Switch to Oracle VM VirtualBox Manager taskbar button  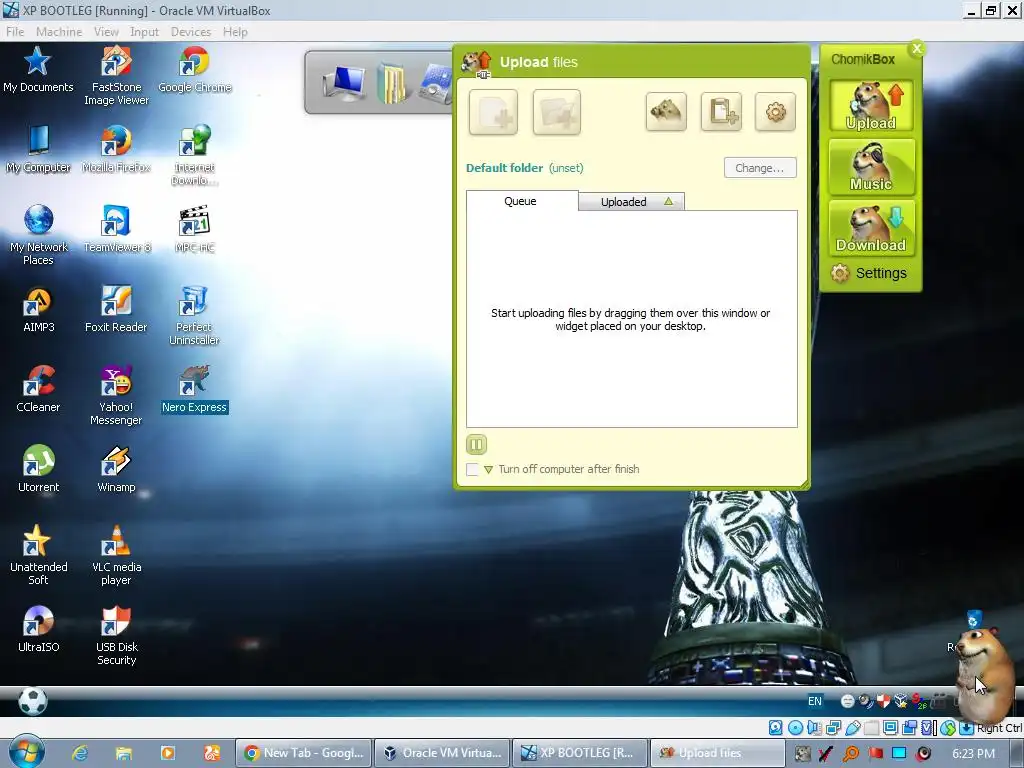pos(443,753)
